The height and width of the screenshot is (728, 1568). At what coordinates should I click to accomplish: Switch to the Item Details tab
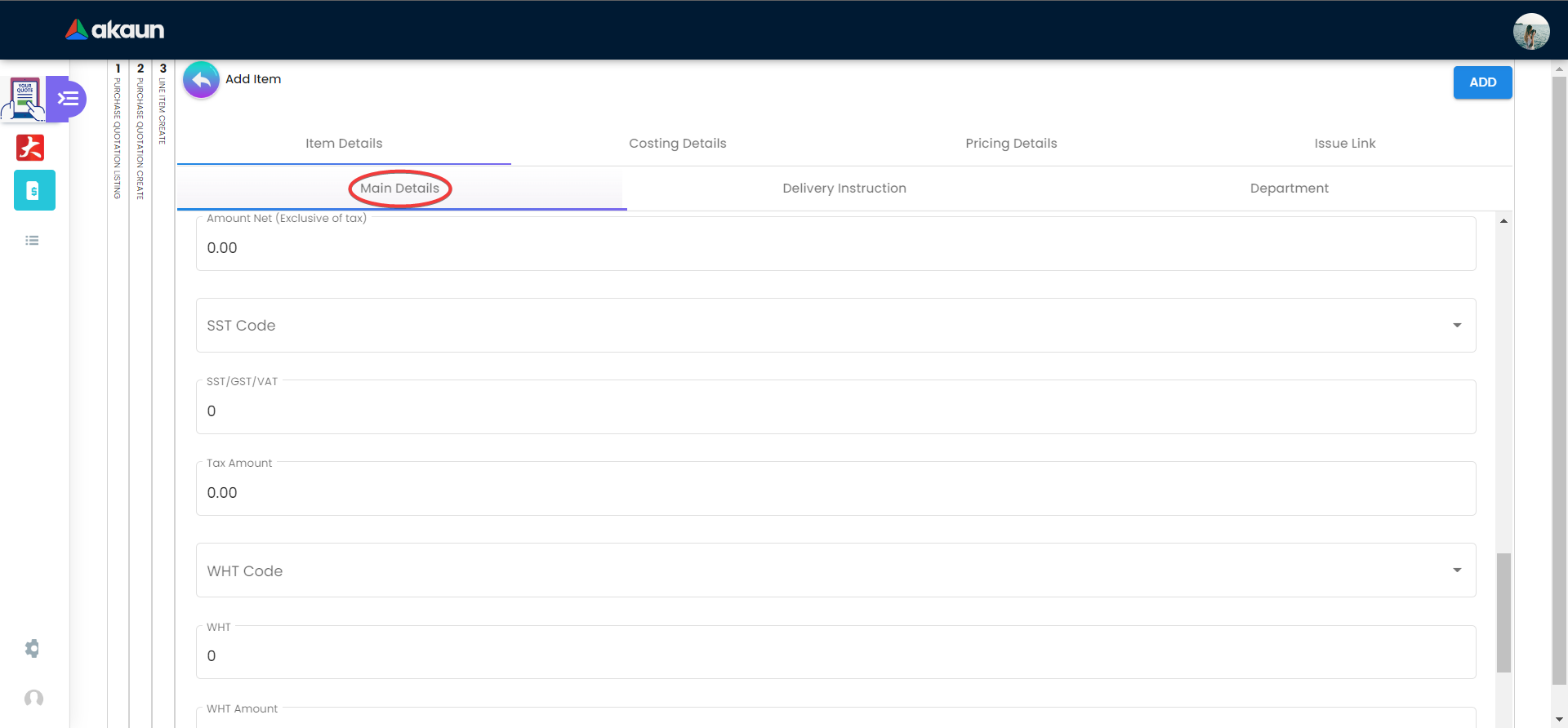[x=344, y=144]
